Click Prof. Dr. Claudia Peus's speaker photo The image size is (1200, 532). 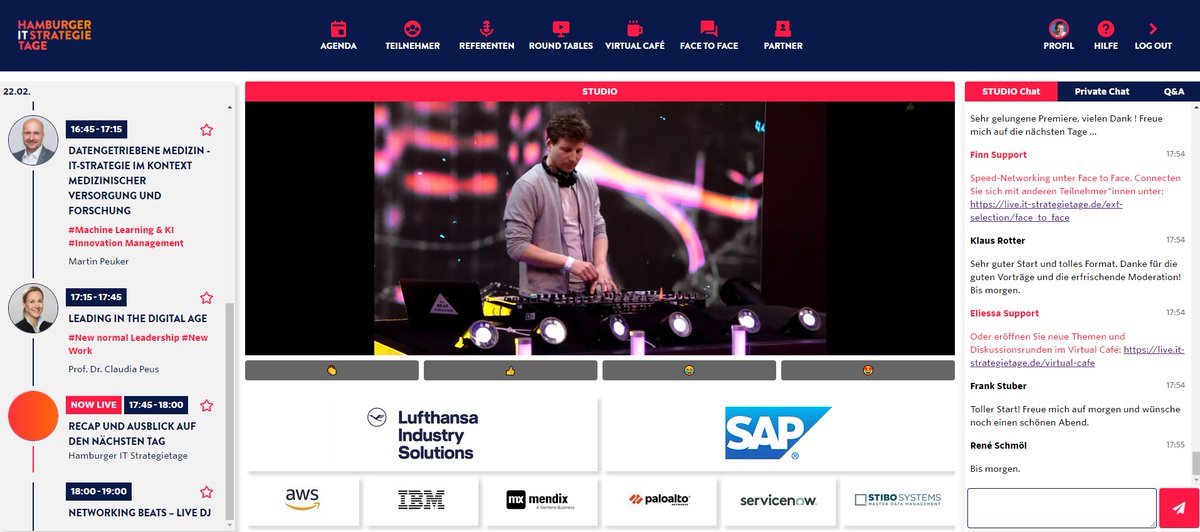(33, 308)
